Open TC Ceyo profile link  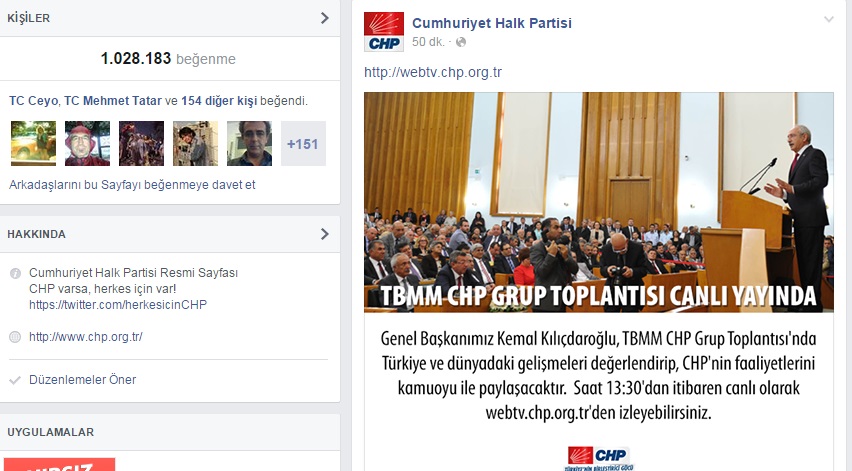tap(33, 101)
